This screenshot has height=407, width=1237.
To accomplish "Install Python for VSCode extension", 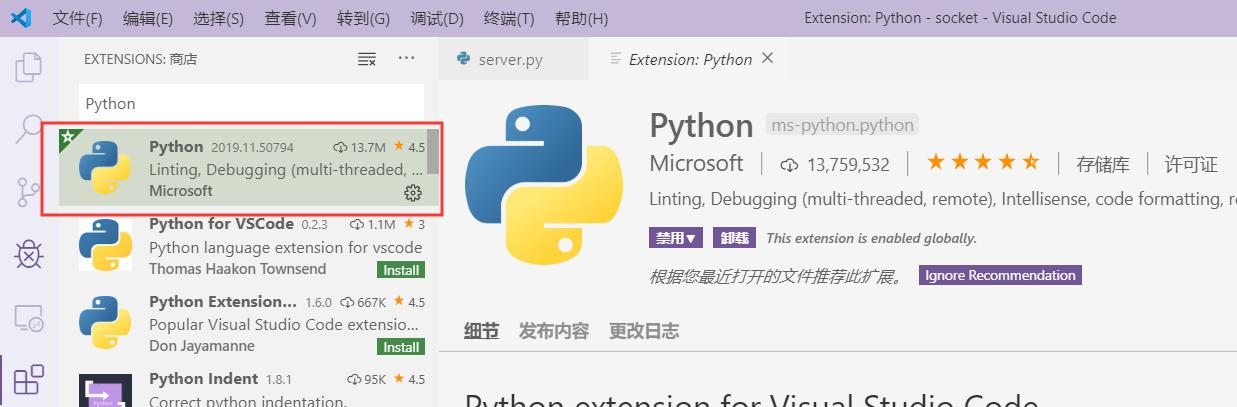I will click(x=401, y=270).
